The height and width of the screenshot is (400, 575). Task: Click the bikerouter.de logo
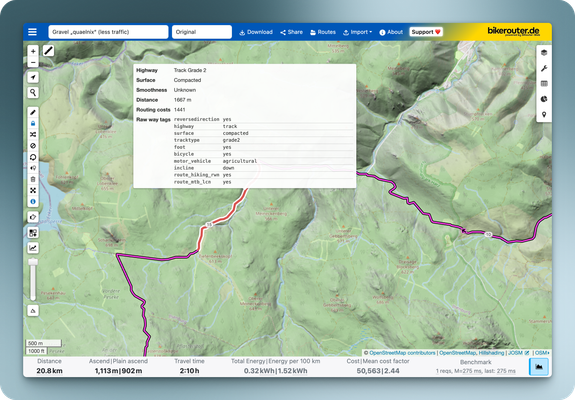(x=513, y=32)
